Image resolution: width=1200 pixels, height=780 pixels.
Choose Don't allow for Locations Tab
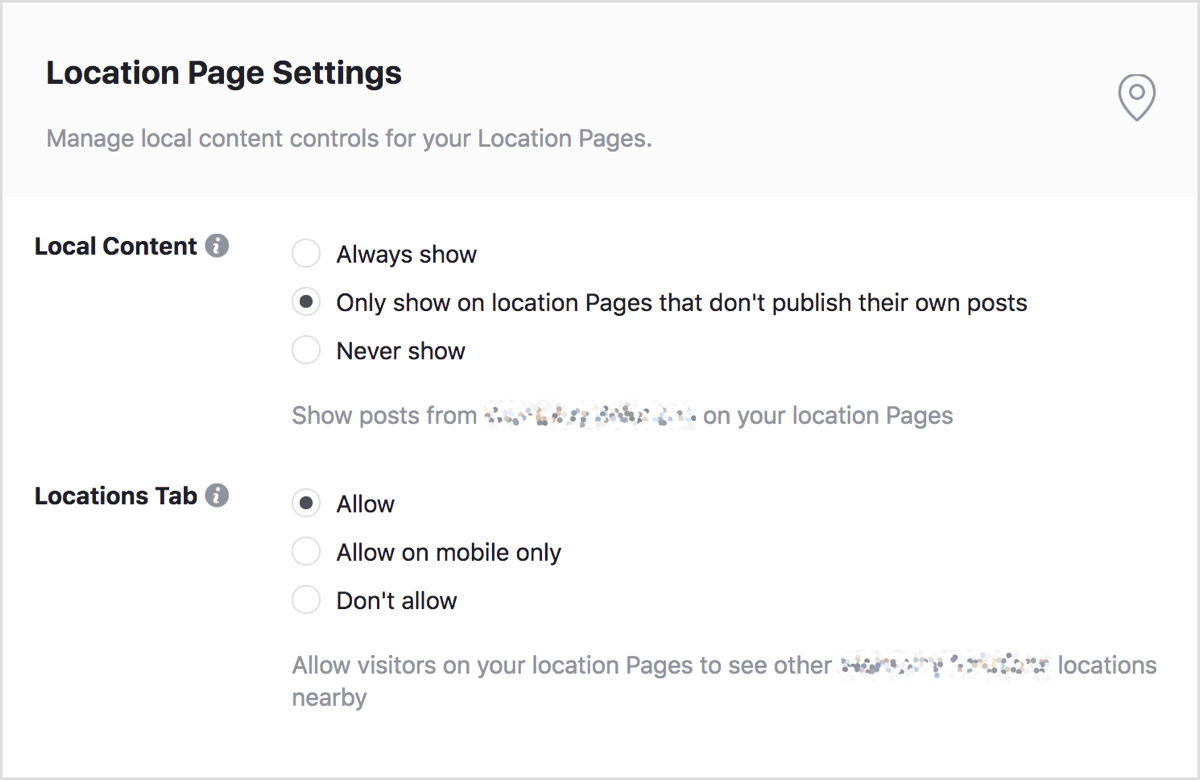coord(306,599)
